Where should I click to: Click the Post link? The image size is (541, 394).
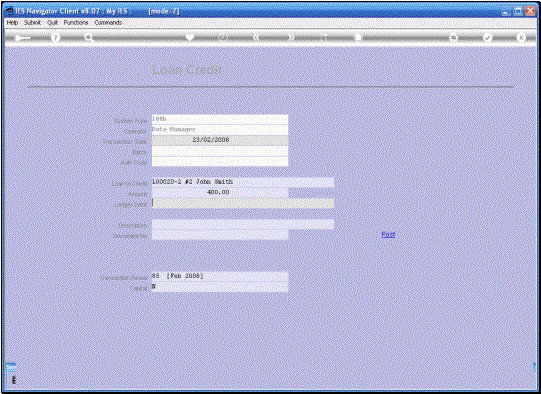[388, 235]
